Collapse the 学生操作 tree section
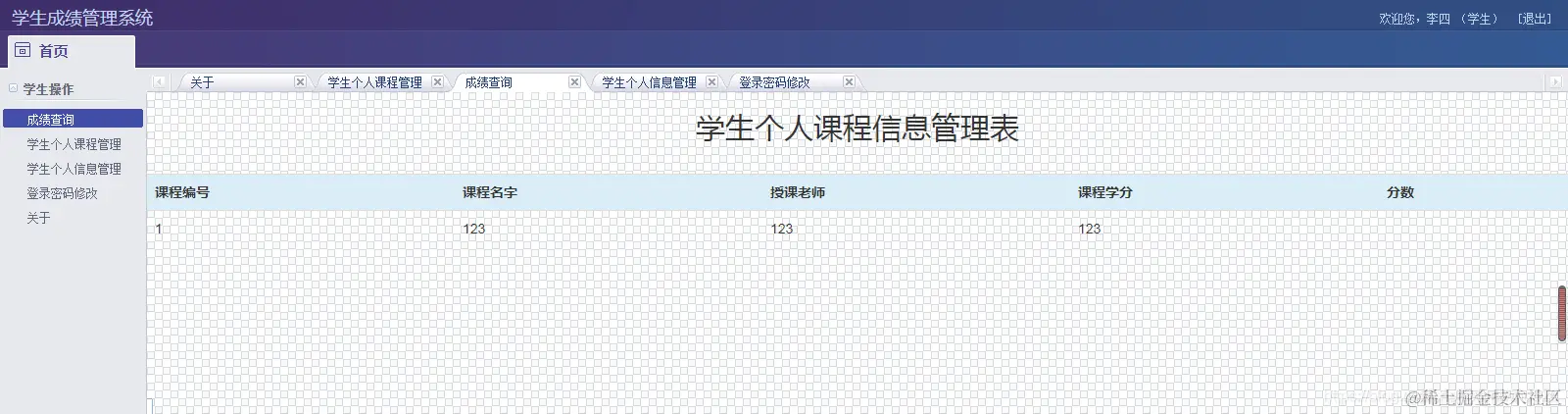The width and height of the screenshot is (1568, 414). [x=13, y=88]
